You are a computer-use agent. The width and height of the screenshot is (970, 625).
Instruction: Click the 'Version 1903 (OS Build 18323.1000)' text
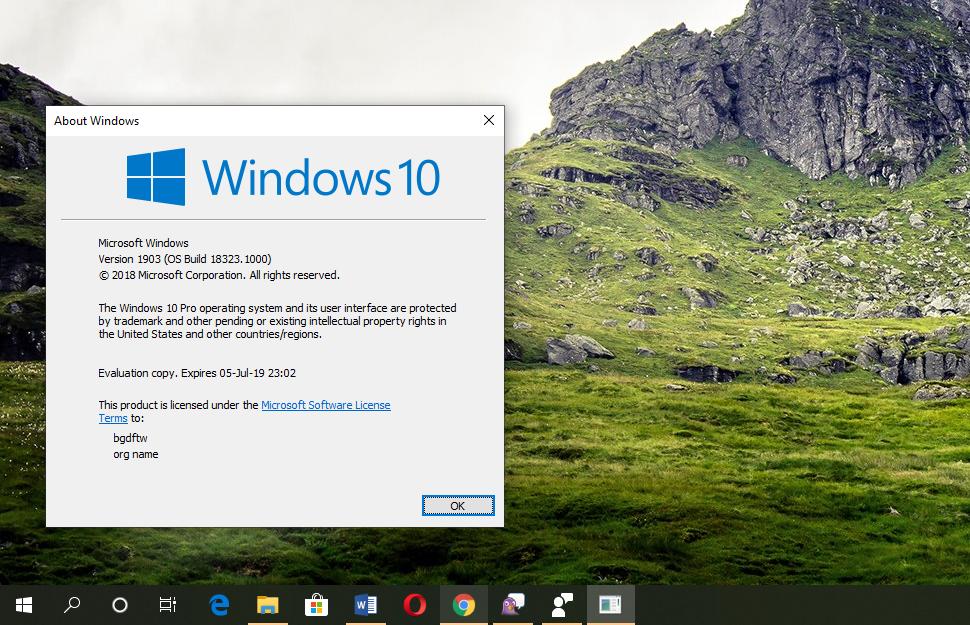(184, 259)
